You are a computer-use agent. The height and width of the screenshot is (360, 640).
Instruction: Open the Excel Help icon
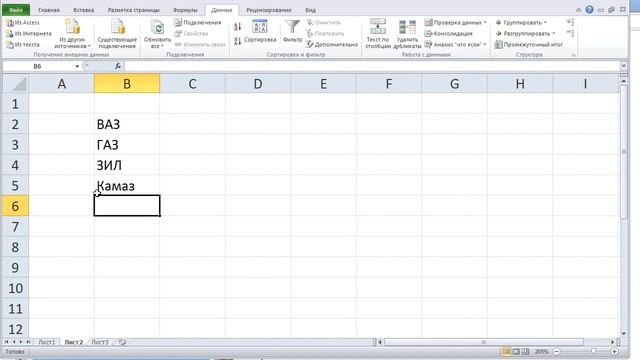pyautogui.click(x=589, y=9)
